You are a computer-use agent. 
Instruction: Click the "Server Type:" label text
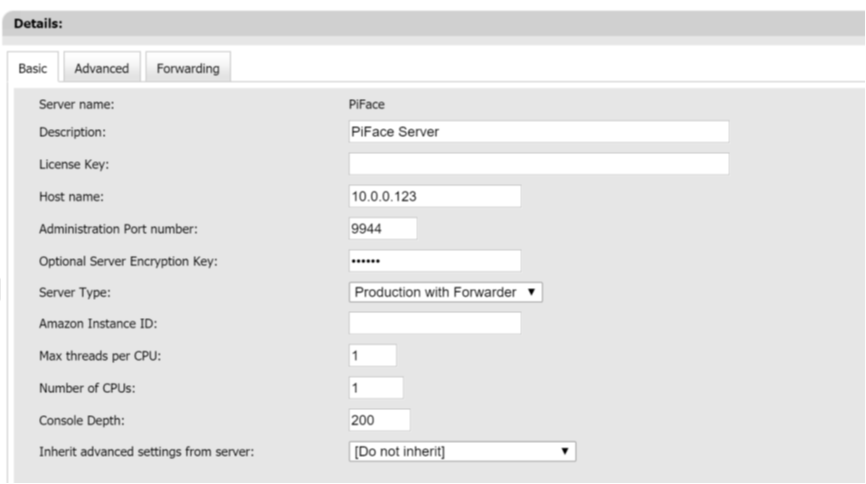point(74,292)
